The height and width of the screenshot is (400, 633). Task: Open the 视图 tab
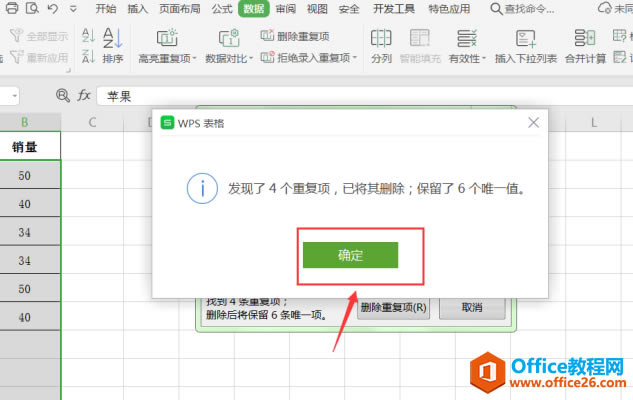point(317,8)
